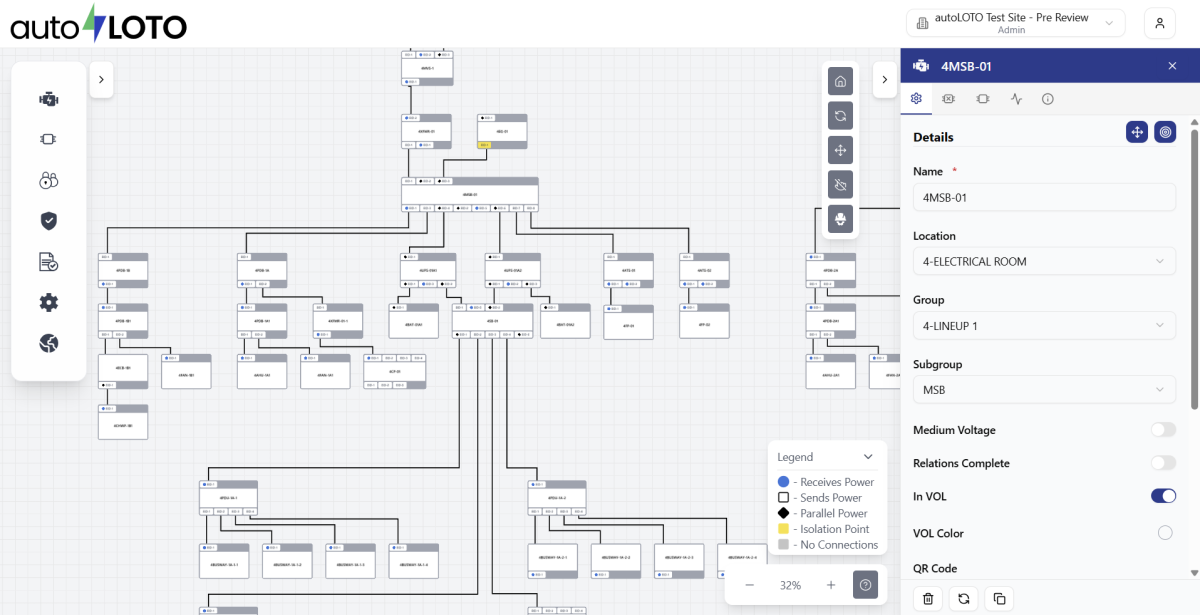Click the blue target icon beside Details
The image size is (1200, 615).
tap(1164, 132)
